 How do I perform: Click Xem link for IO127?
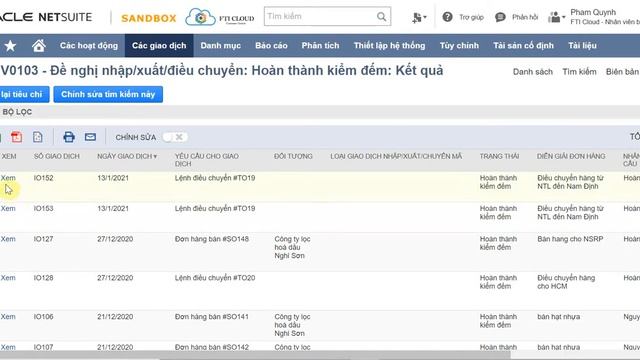pyautogui.click(x=8, y=239)
